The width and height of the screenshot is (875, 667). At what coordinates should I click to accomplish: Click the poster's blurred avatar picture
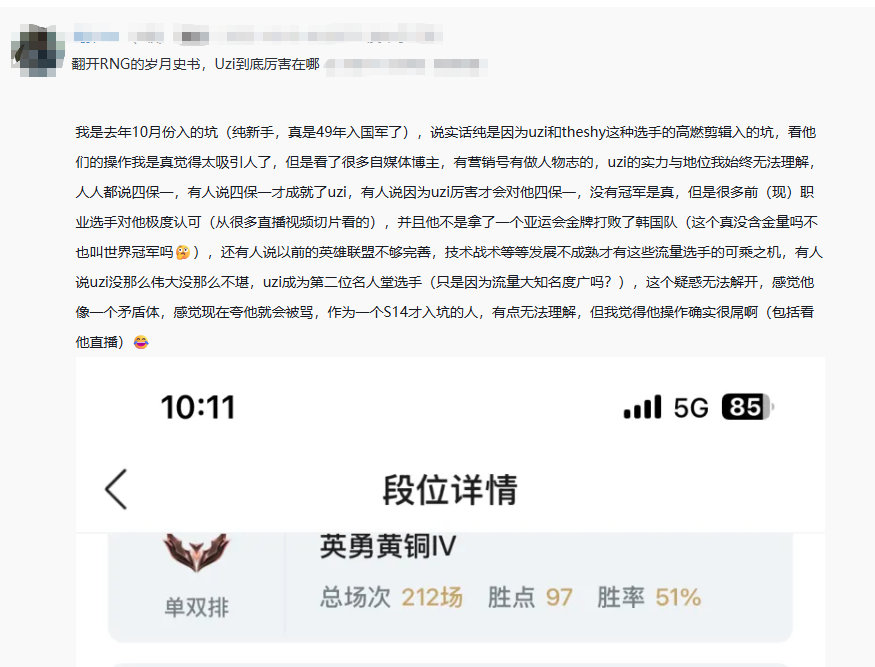coord(34,50)
